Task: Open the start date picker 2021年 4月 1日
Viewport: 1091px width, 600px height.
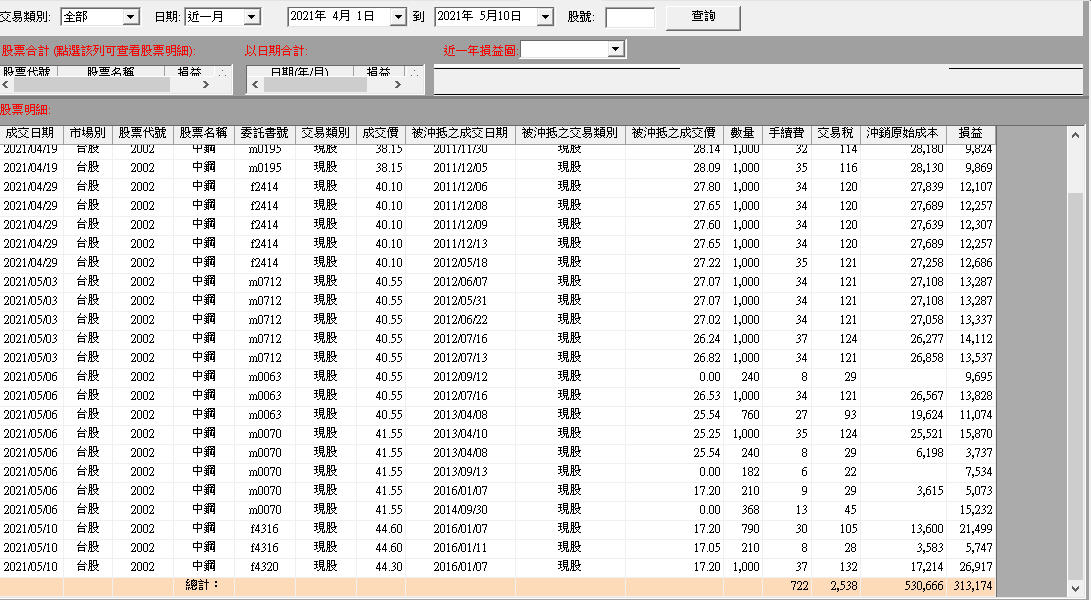Action: 397,17
